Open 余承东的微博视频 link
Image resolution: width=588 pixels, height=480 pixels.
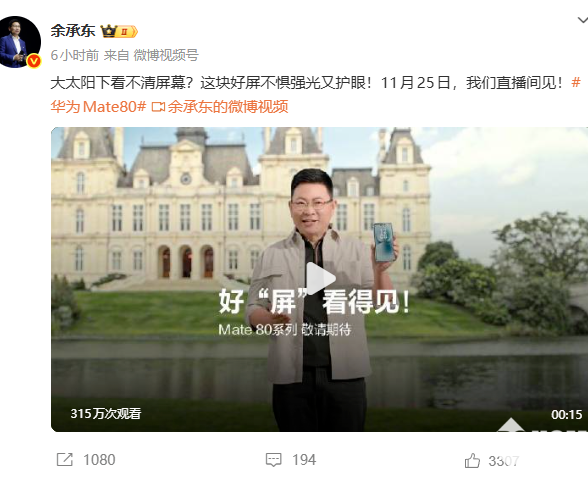[228, 107]
